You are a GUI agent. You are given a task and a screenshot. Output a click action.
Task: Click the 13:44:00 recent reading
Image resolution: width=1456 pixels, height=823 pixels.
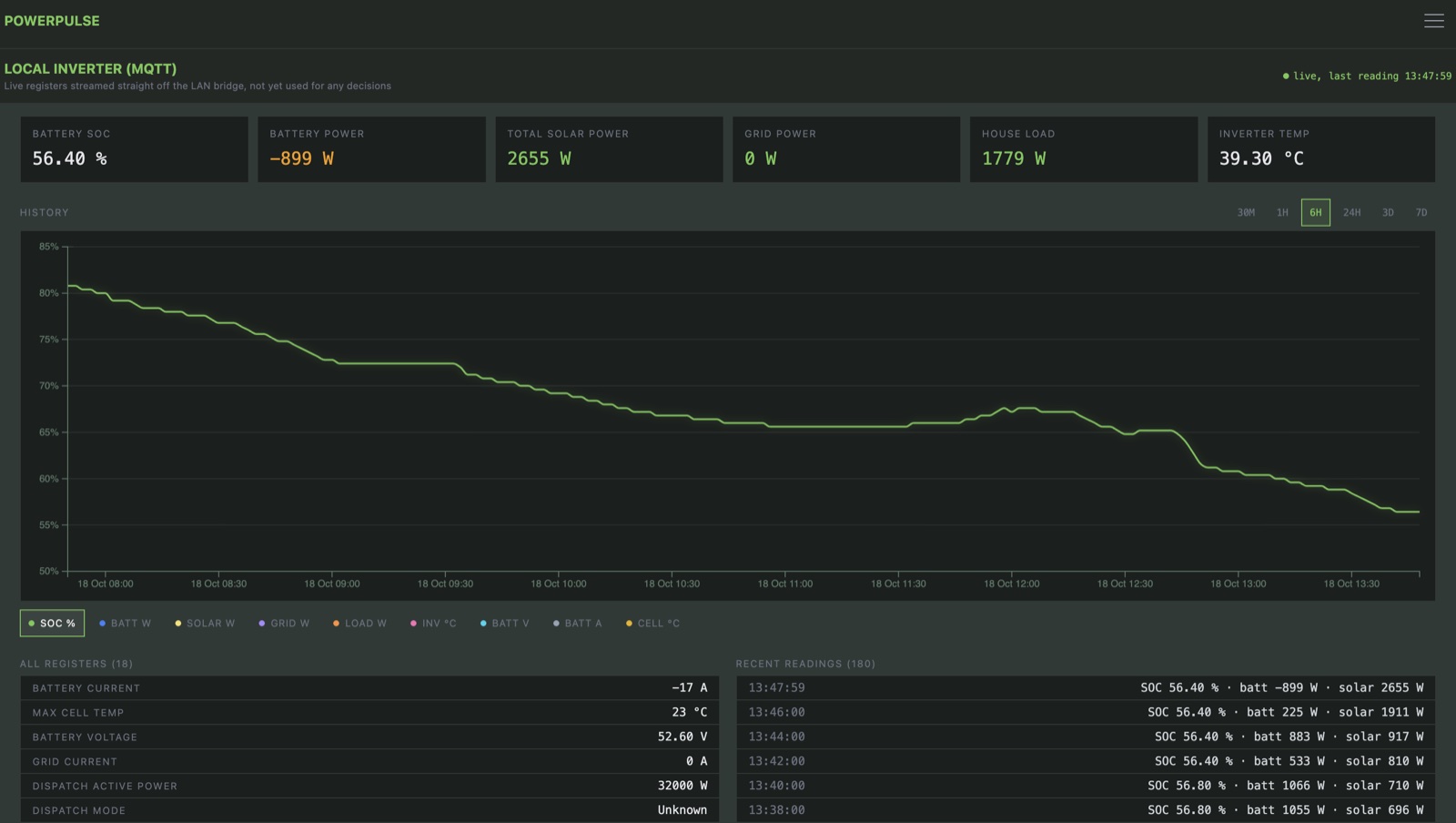(1086, 737)
